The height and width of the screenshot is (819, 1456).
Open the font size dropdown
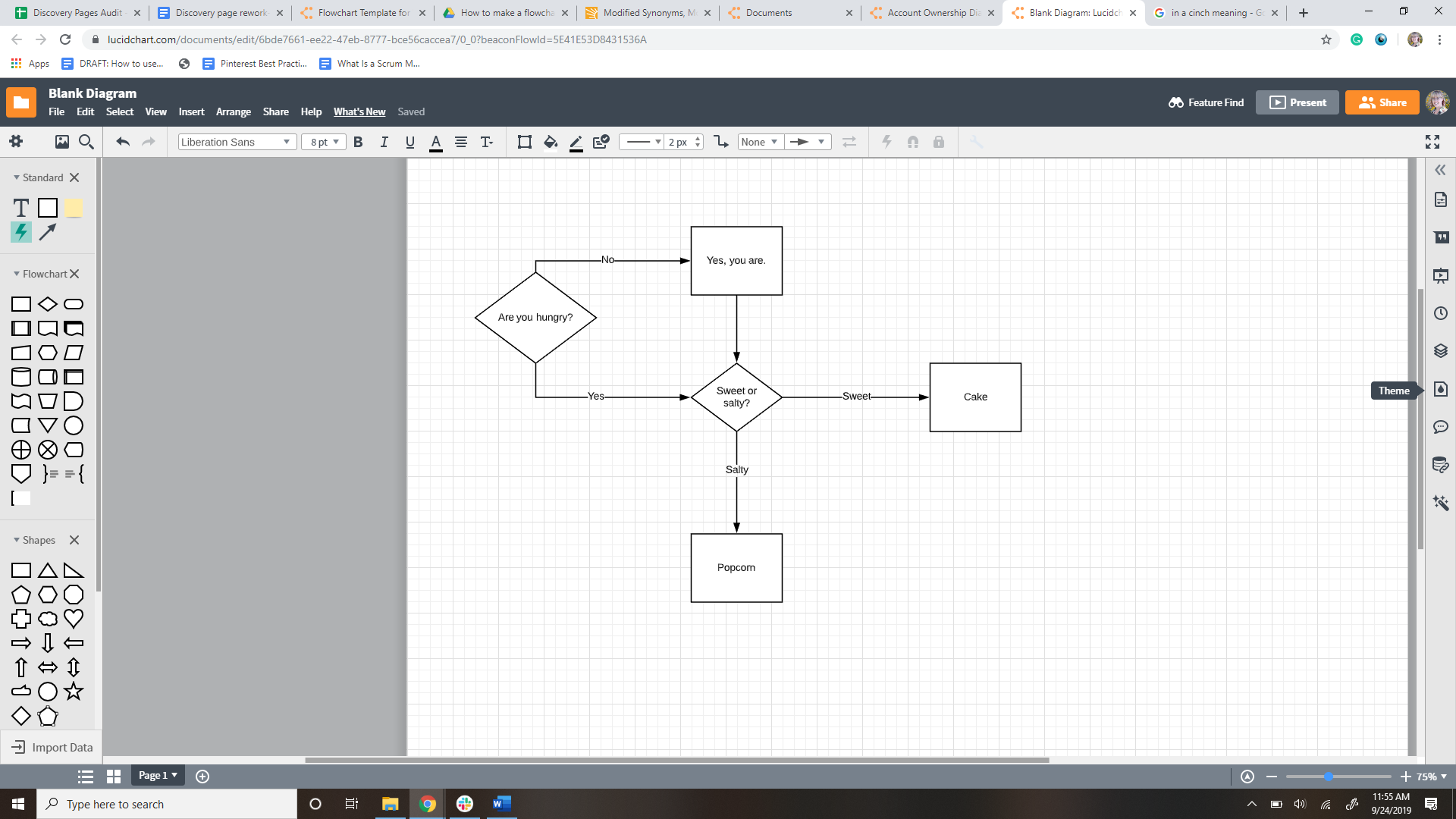(x=323, y=142)
